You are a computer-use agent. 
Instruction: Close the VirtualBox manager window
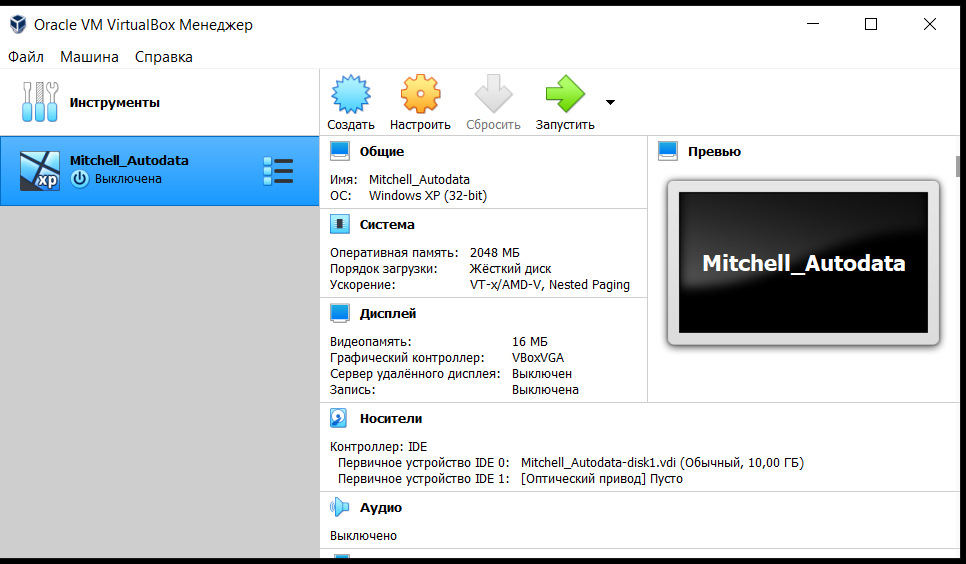(x=930, y=24)
